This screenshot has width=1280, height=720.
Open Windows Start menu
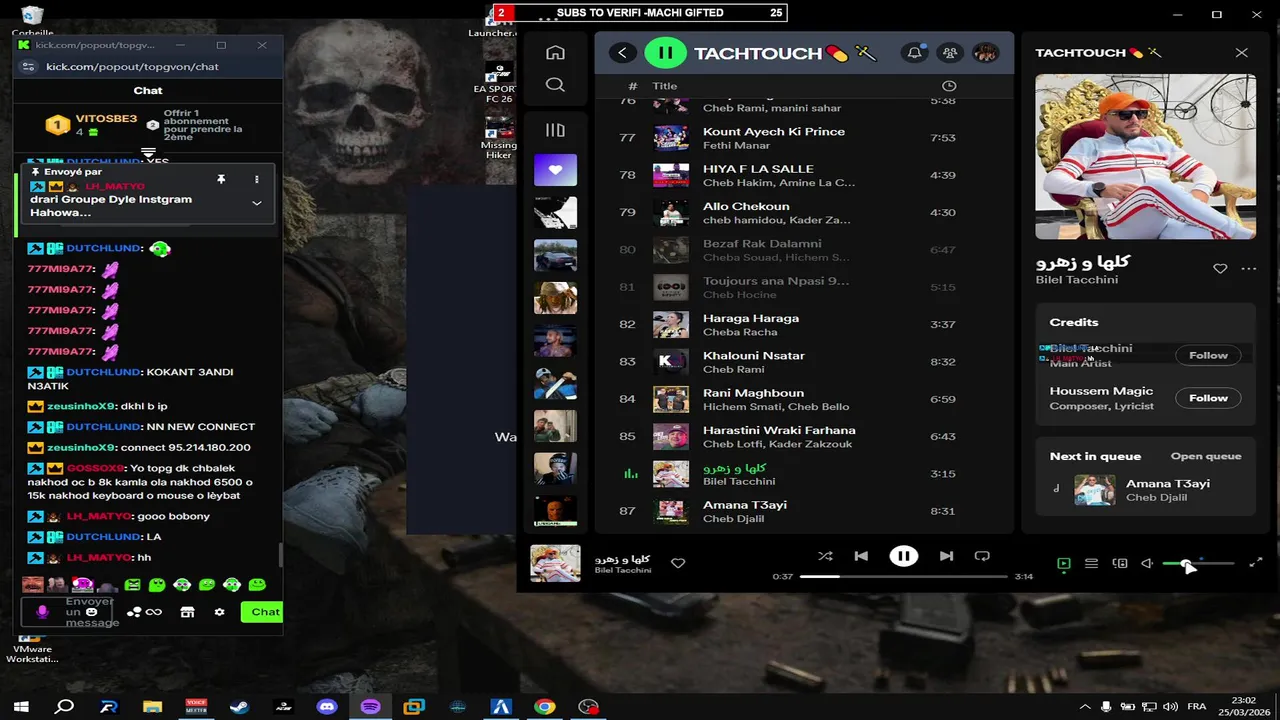tap(20, 707)
